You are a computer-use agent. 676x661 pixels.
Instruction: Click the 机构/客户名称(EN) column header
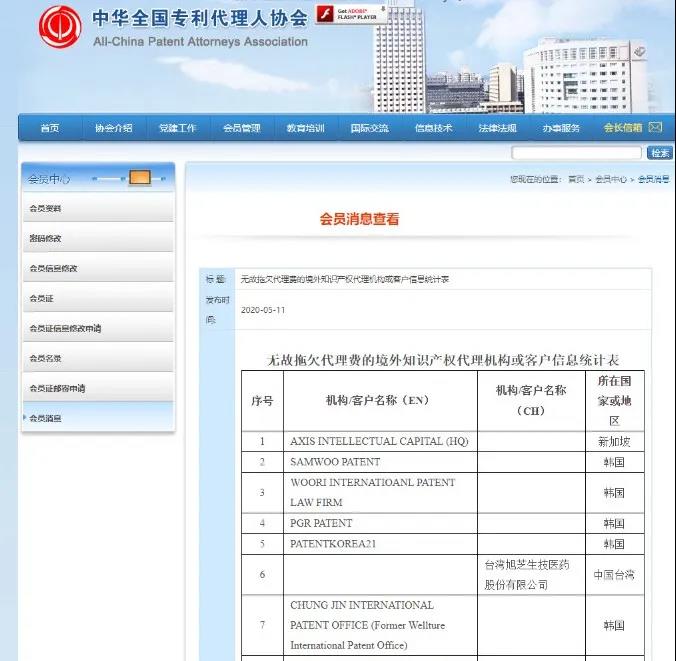pyautogui.click(x=380, y=401)
